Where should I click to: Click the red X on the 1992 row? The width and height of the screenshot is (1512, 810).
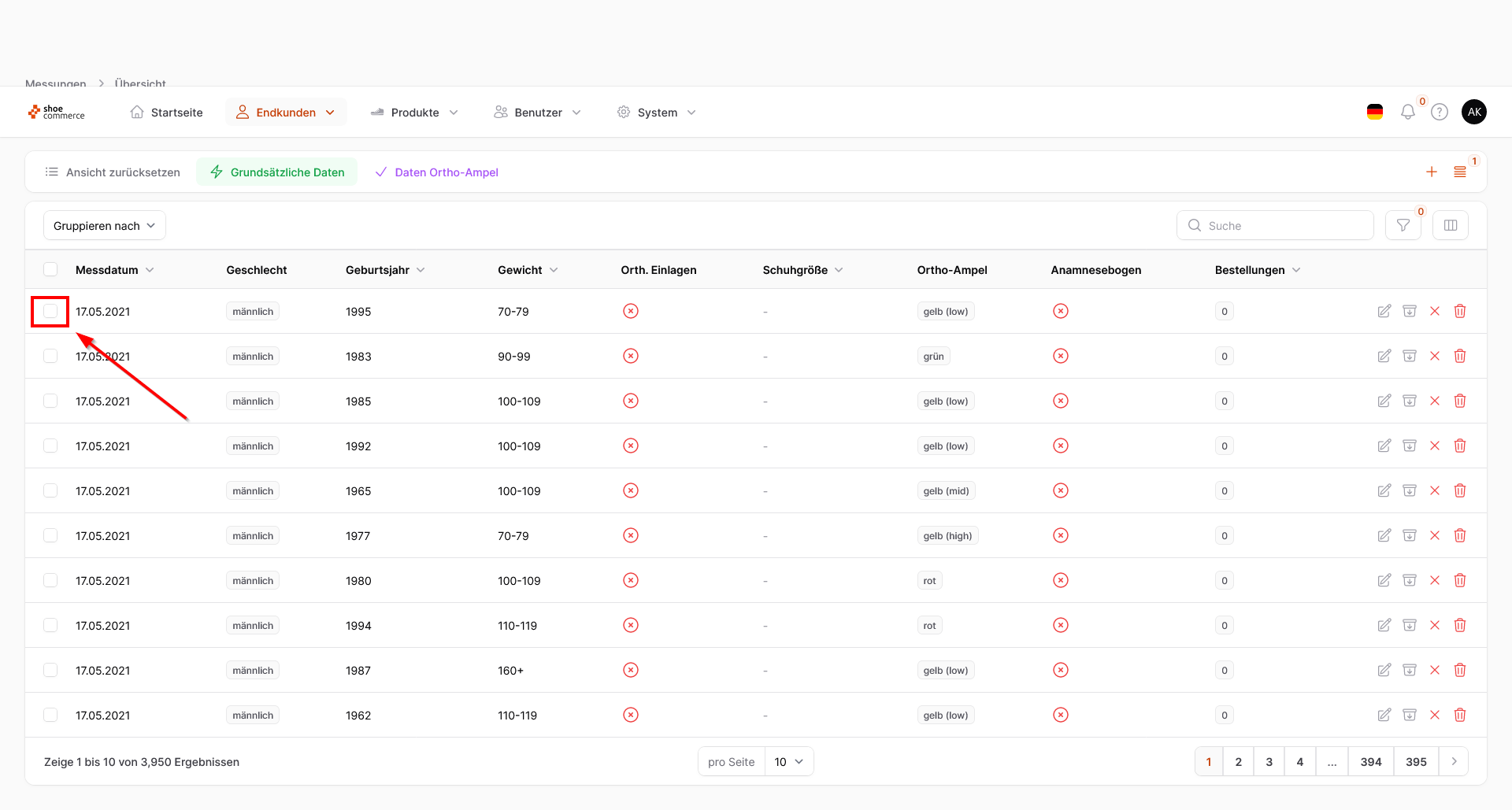(1434, 446)
